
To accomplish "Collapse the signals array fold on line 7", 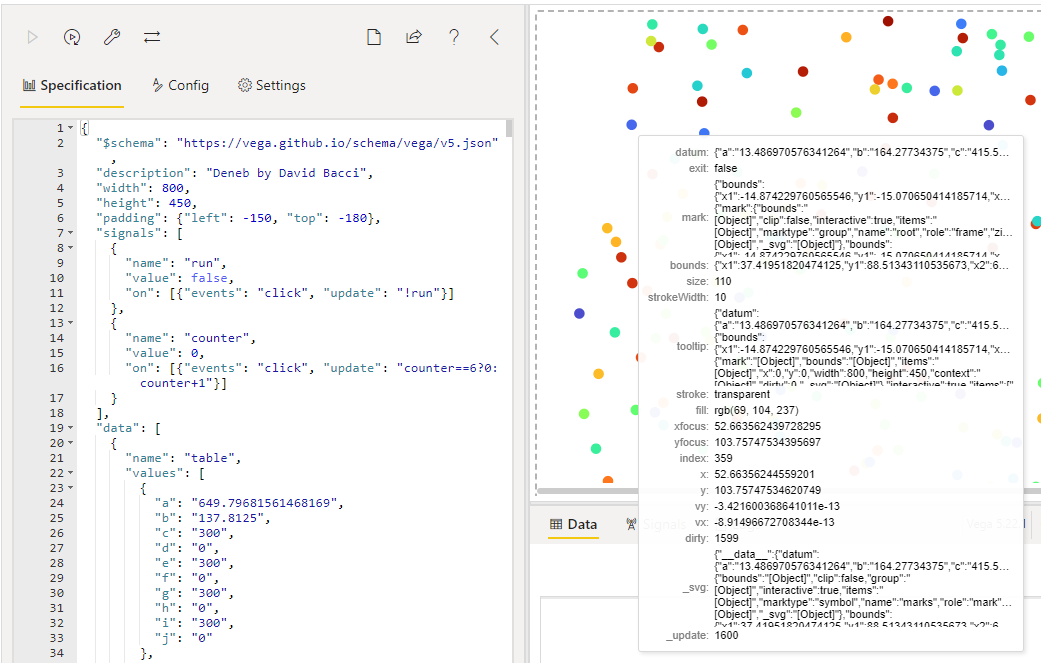I will pyautogui.click(x=70, y=233).
